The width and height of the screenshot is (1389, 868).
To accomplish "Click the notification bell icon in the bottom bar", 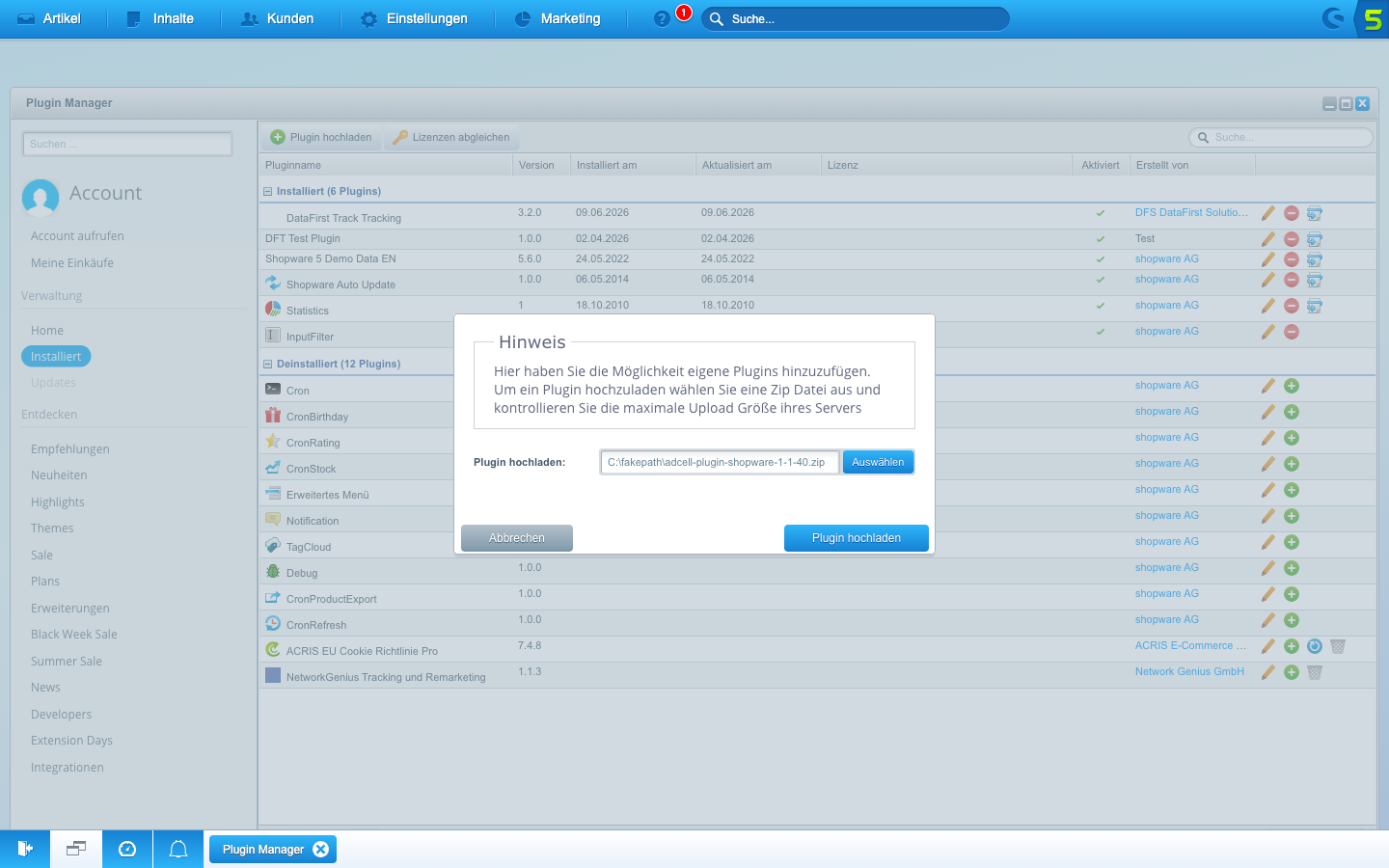I will tap(178, 849).
